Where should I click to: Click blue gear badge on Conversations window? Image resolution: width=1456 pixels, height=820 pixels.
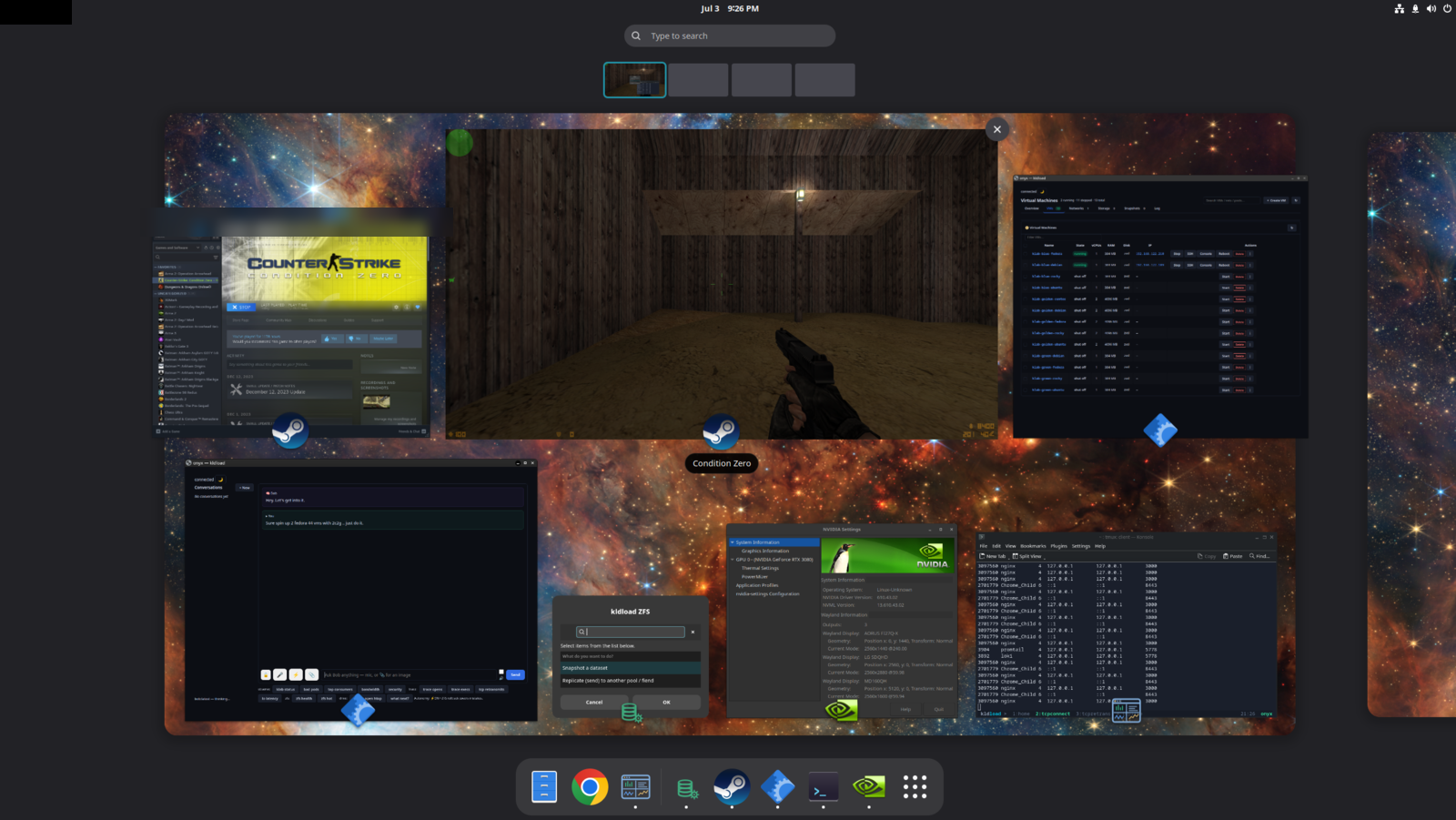coord(358,711)
